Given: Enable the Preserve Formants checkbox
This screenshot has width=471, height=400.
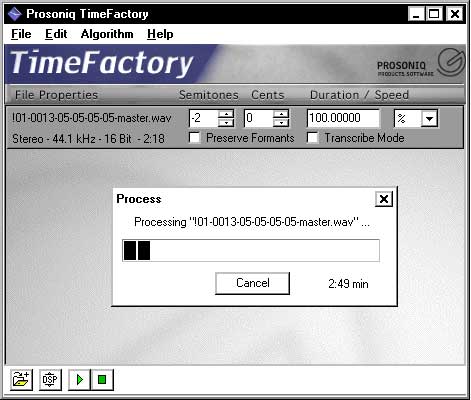Looking at the screenshot, I should tap(194, 137).
